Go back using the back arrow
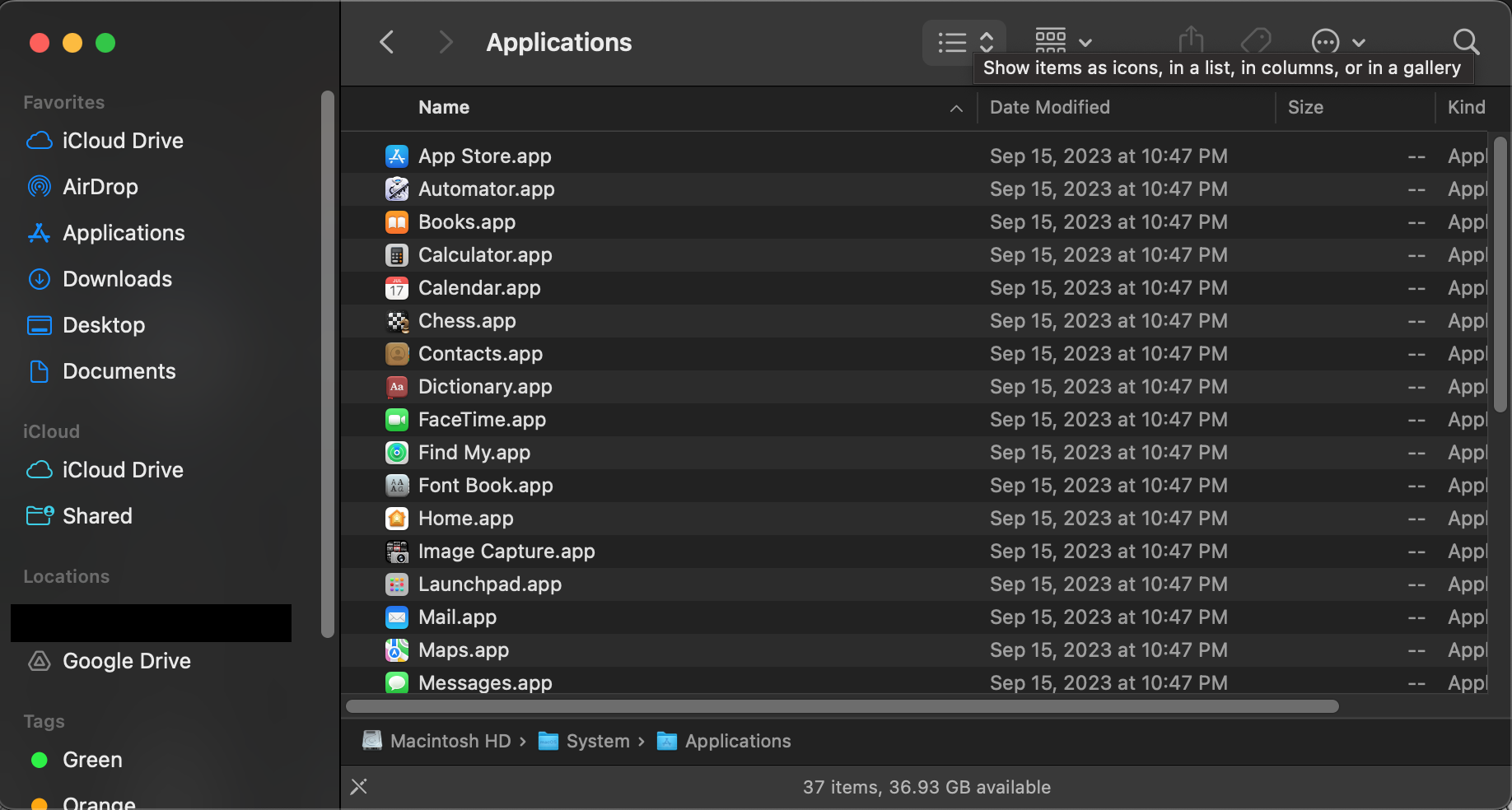This screenshot has height=810, width=1512. coord(386,42)
